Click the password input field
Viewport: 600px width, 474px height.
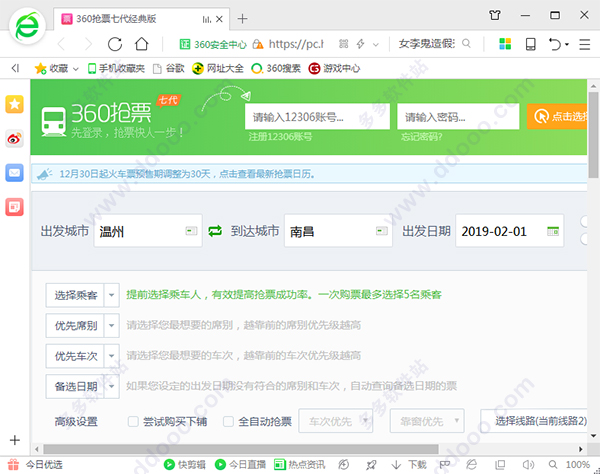pos(458,116)
